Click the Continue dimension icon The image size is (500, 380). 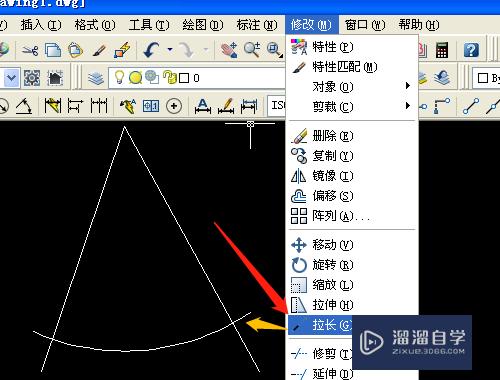[x=99, y=106]
